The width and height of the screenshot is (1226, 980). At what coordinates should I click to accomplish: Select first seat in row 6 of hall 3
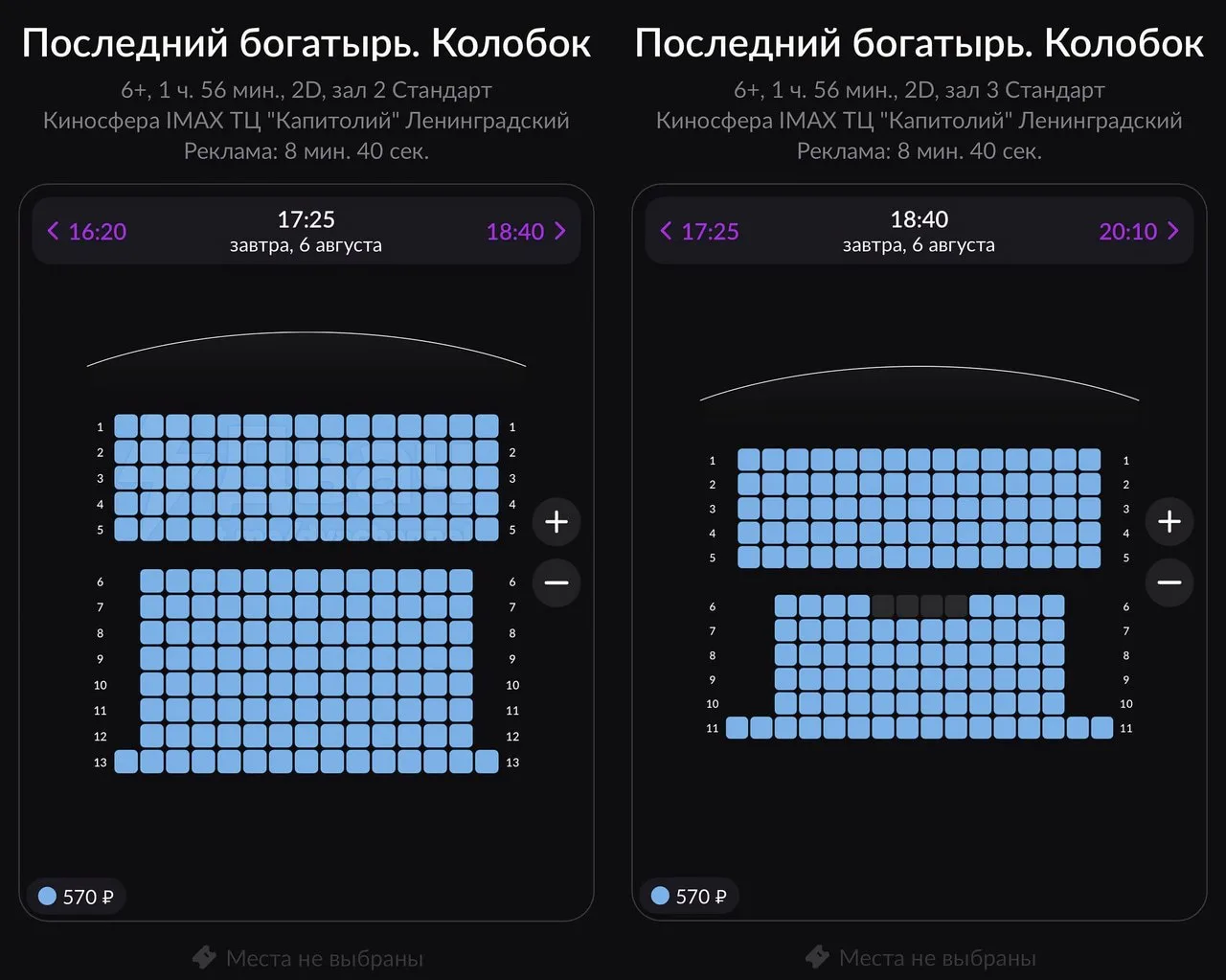coord(785,606)
